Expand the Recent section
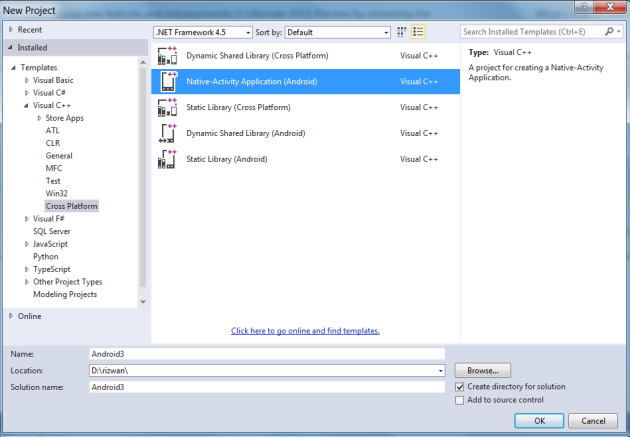 (11, 29)
